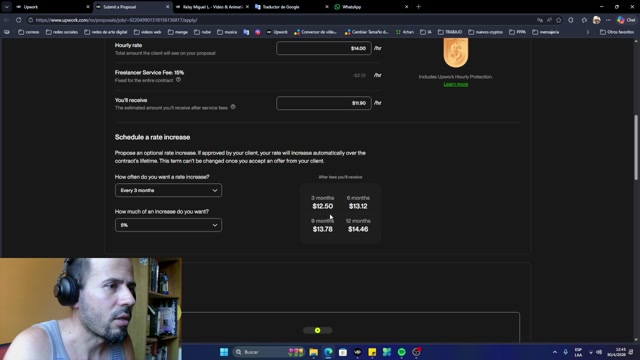Open Copilot chat in the browser toolbar
The height and width of the screenshot is (360, 640).
(x=626, y=20)
